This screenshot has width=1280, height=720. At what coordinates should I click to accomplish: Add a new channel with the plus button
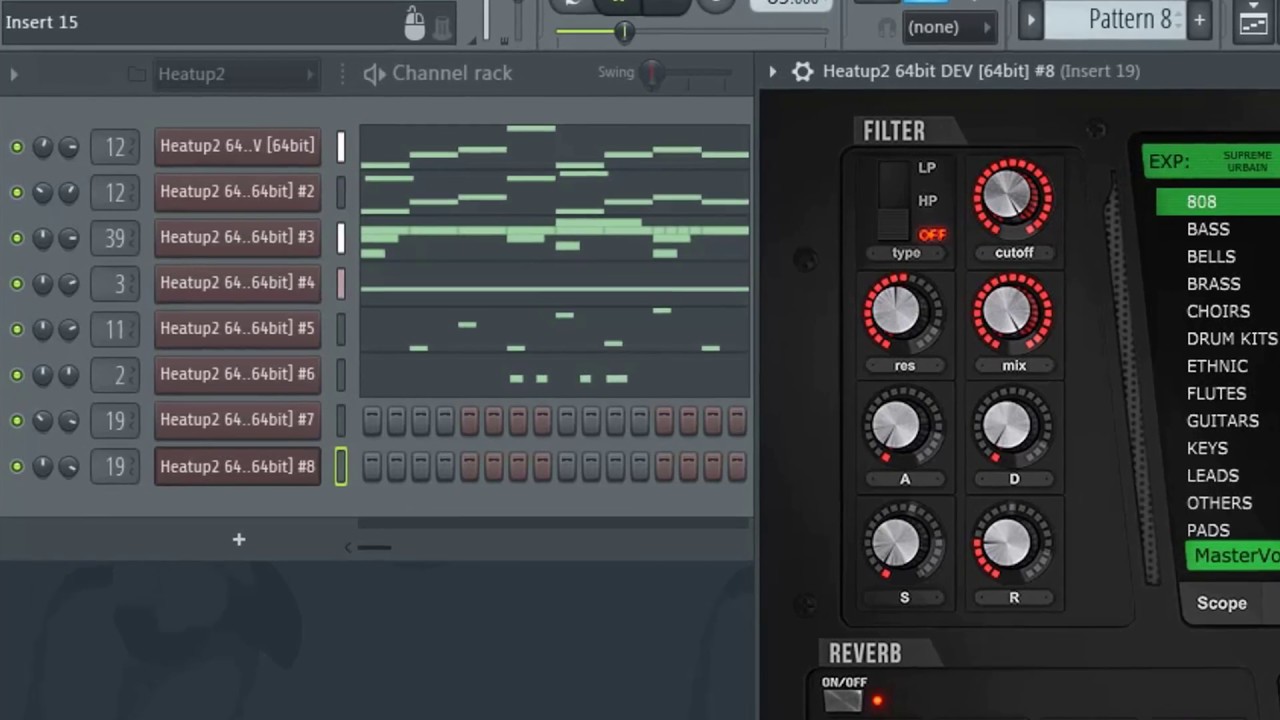point(239,540)
